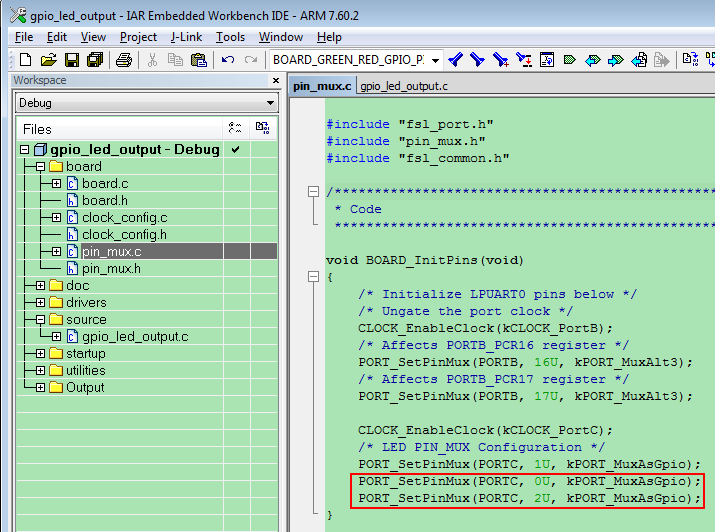
Task: Expand the gpio_led_output.c tree node
Action: point(56,336)
